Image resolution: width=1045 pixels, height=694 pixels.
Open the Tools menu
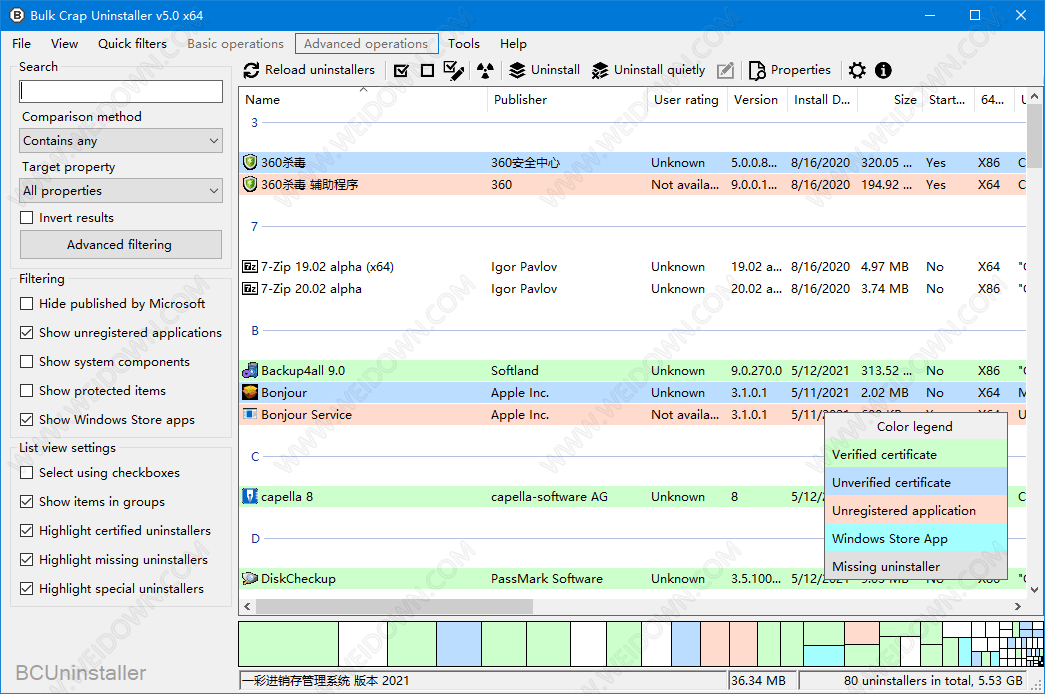(x=464, y=44)
